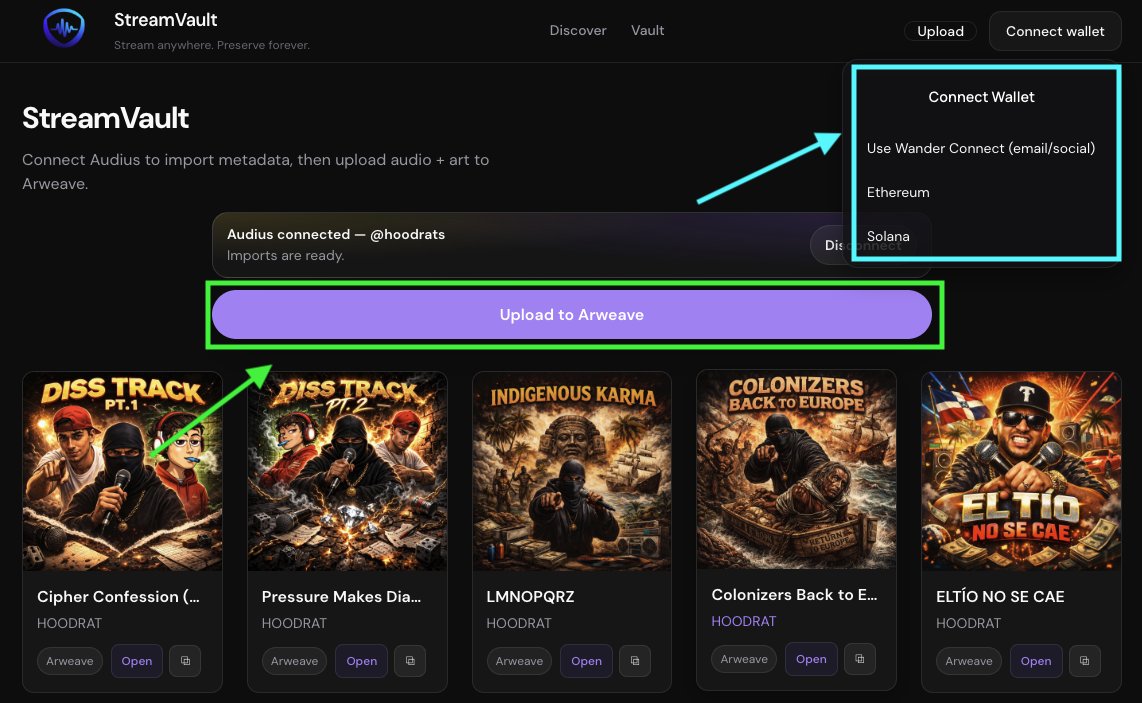Click Arweave tag on Cipher Confession card

(70, 661)
